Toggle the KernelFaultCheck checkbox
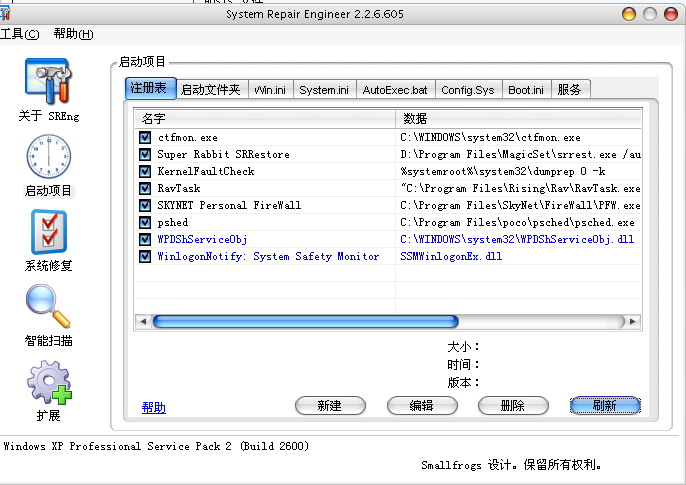The height and width of the screenshot is (485, 686). (145, 171)
